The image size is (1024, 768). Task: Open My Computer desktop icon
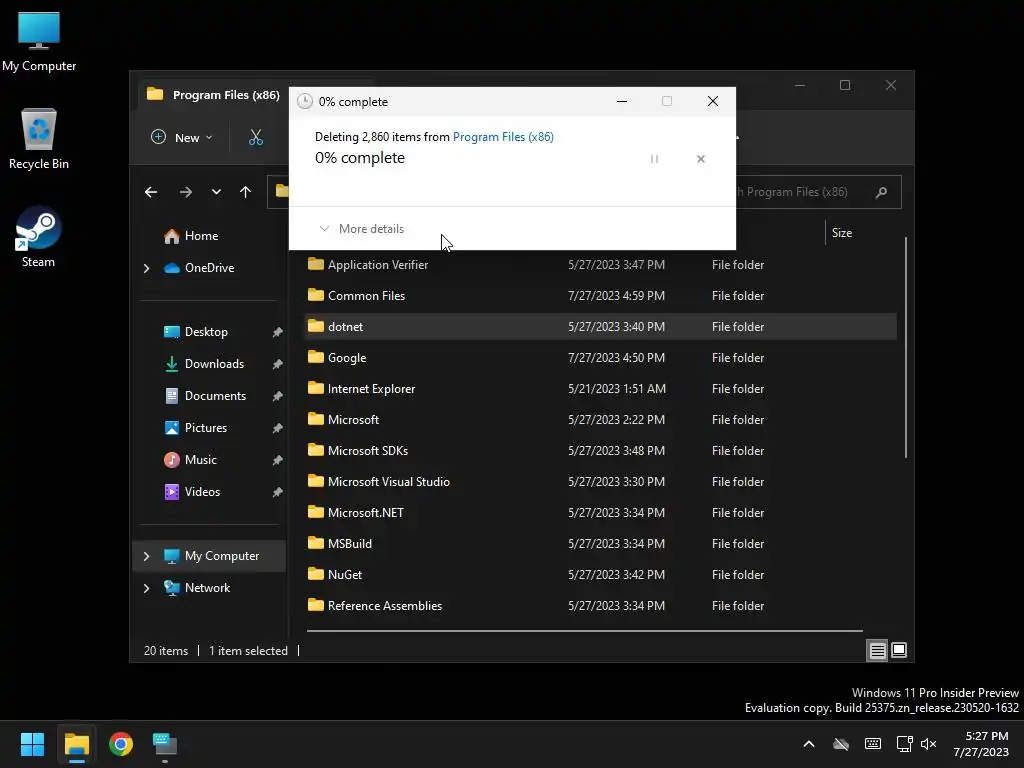point(39,40)
